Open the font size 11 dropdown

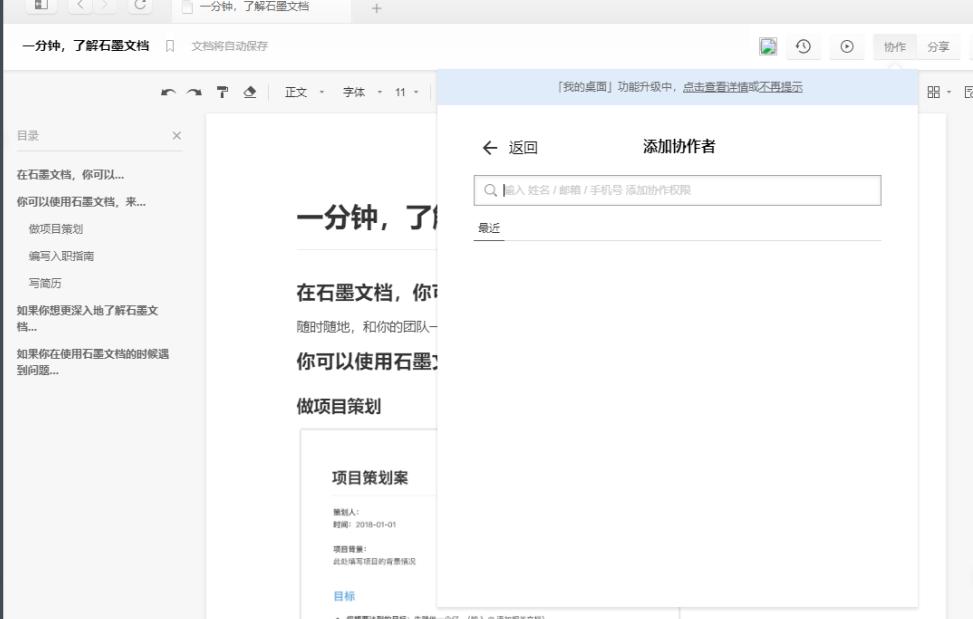[x=406, y=92]
